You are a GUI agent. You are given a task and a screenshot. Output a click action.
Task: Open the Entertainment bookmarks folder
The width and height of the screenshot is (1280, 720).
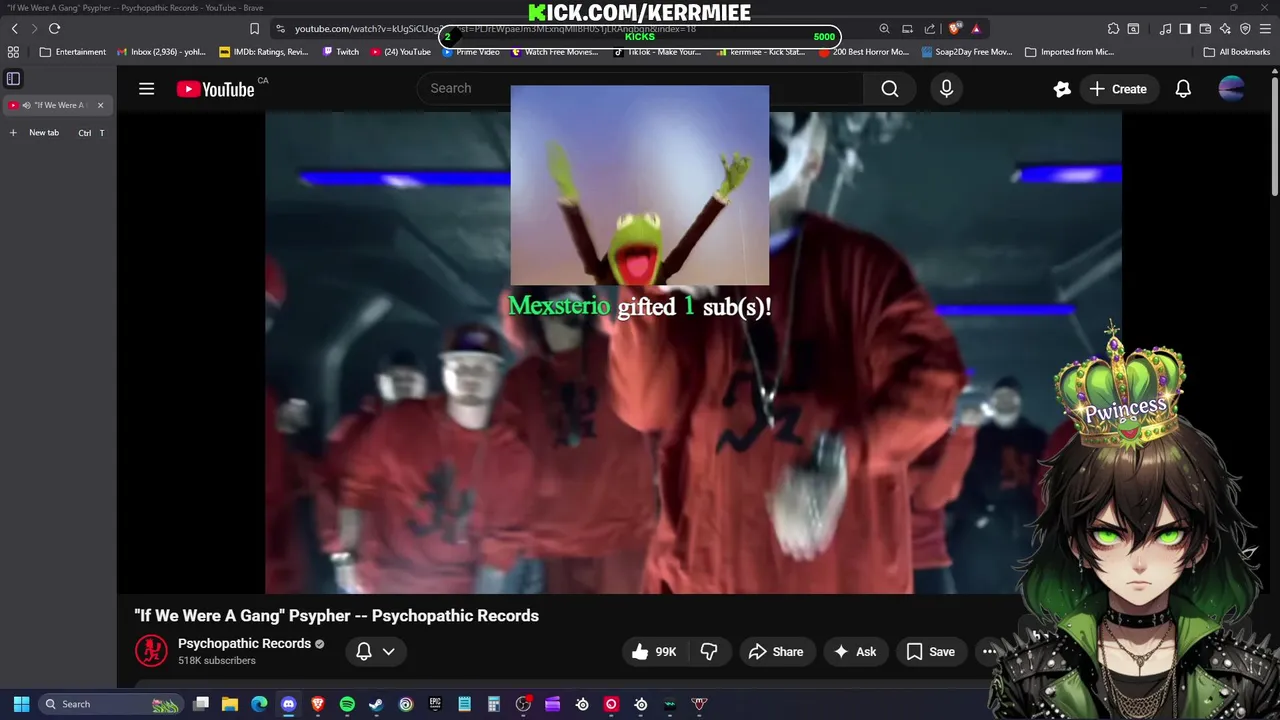click(x=73, y=52)
